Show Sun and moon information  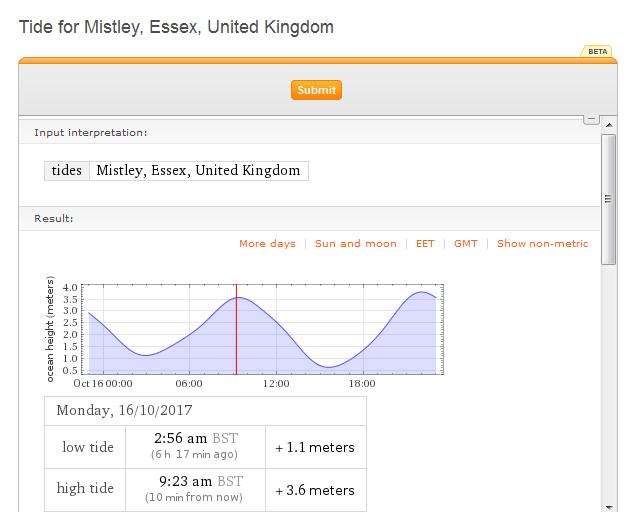click(x=356, y=243)
